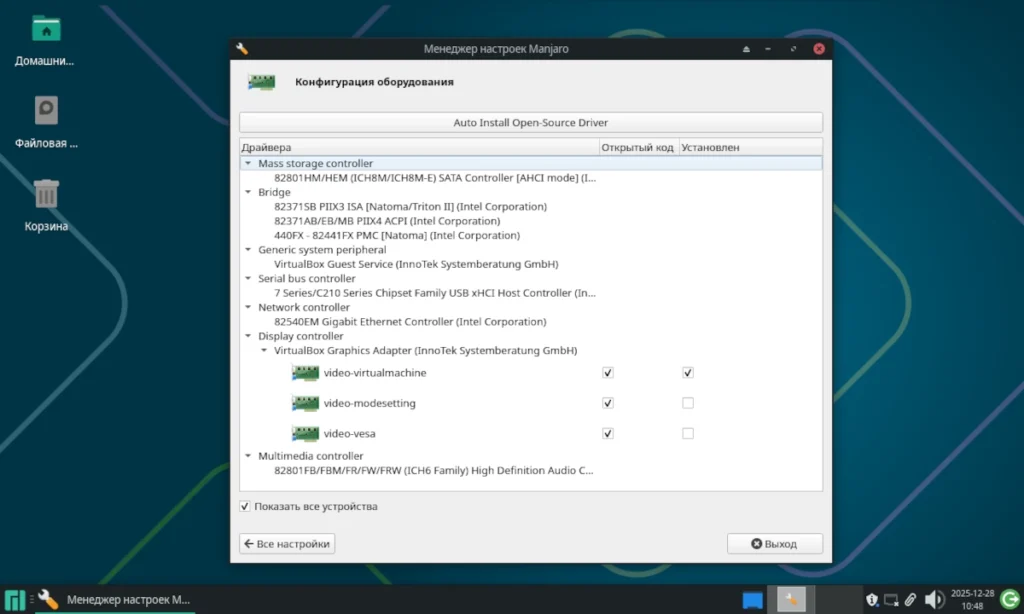The width and height of the screenshot is (1024, 614).
Task: Select the video-vesa driver name
Action: coord(349,434)
